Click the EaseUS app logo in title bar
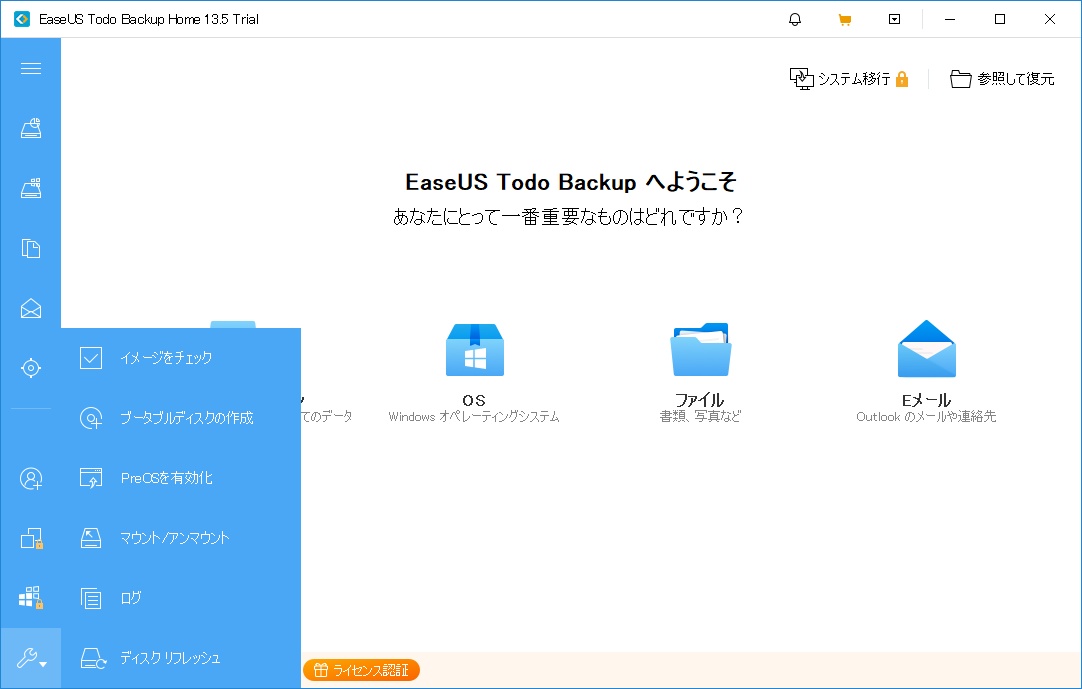Viewport: 1082px width, 689px height. click(22, 19)
